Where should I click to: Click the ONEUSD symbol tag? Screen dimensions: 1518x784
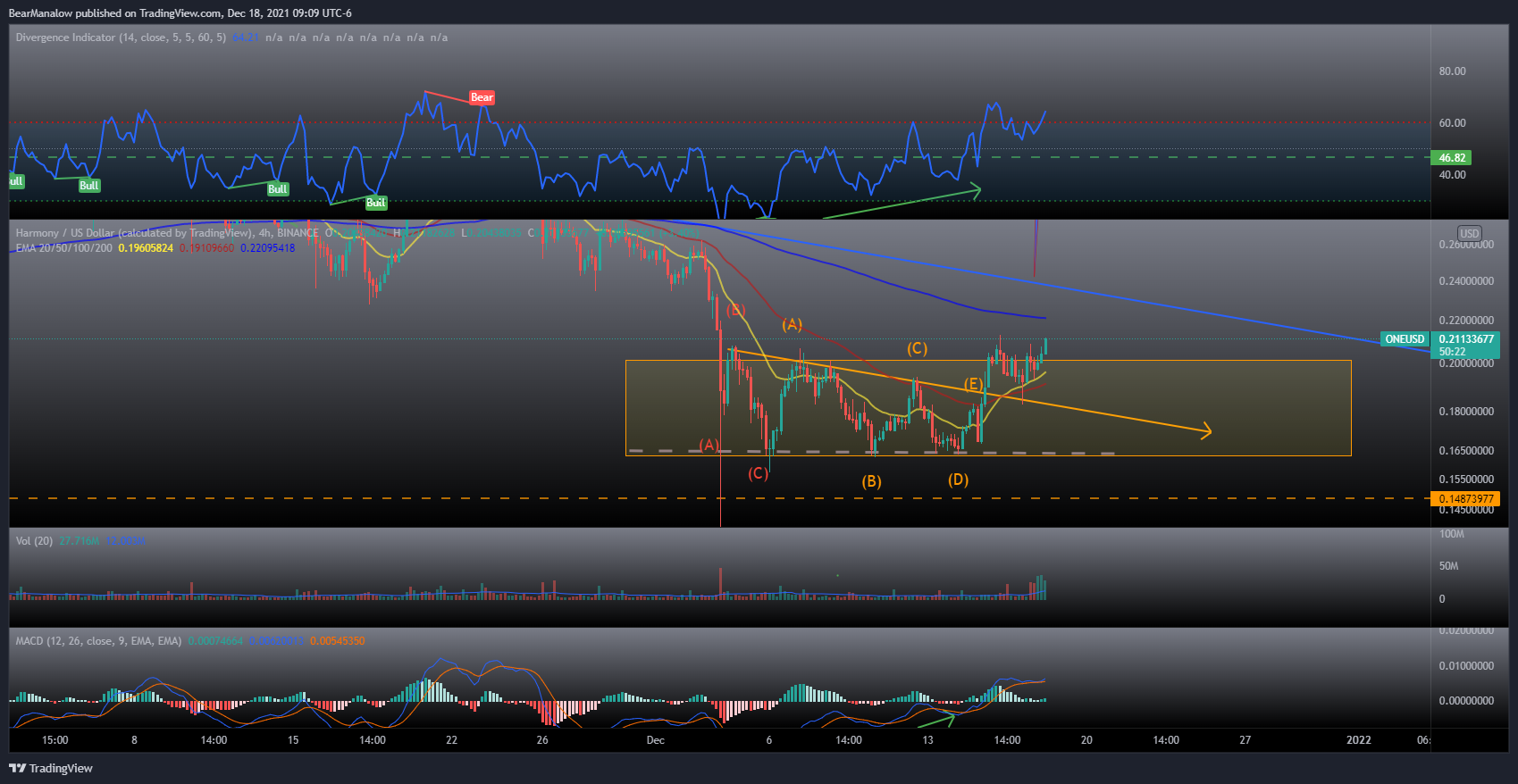click(x=1405, y=339)
